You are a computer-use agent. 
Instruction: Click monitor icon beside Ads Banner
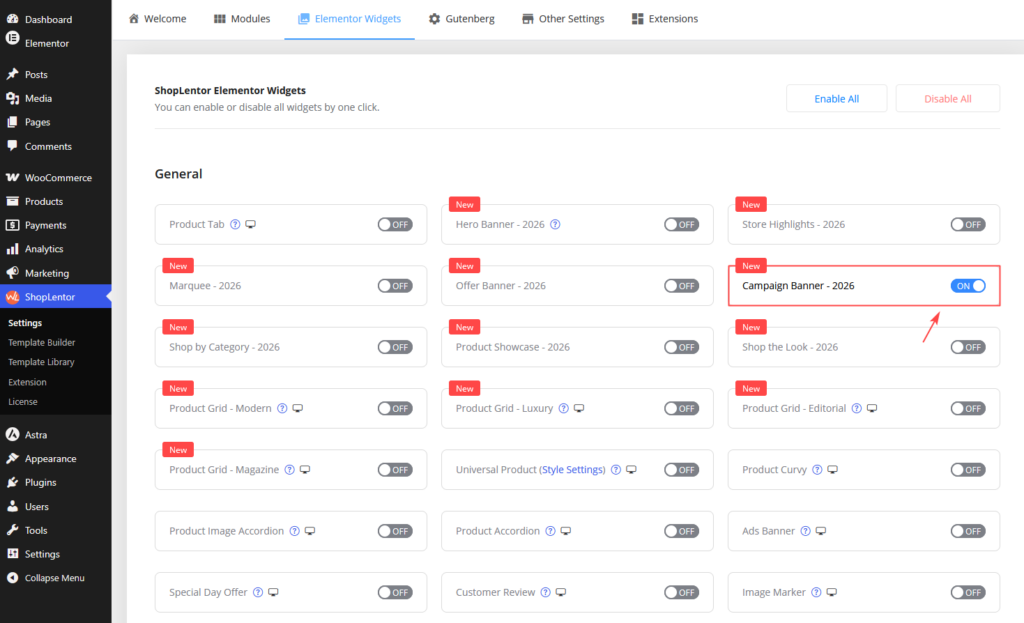pos(821,531)
